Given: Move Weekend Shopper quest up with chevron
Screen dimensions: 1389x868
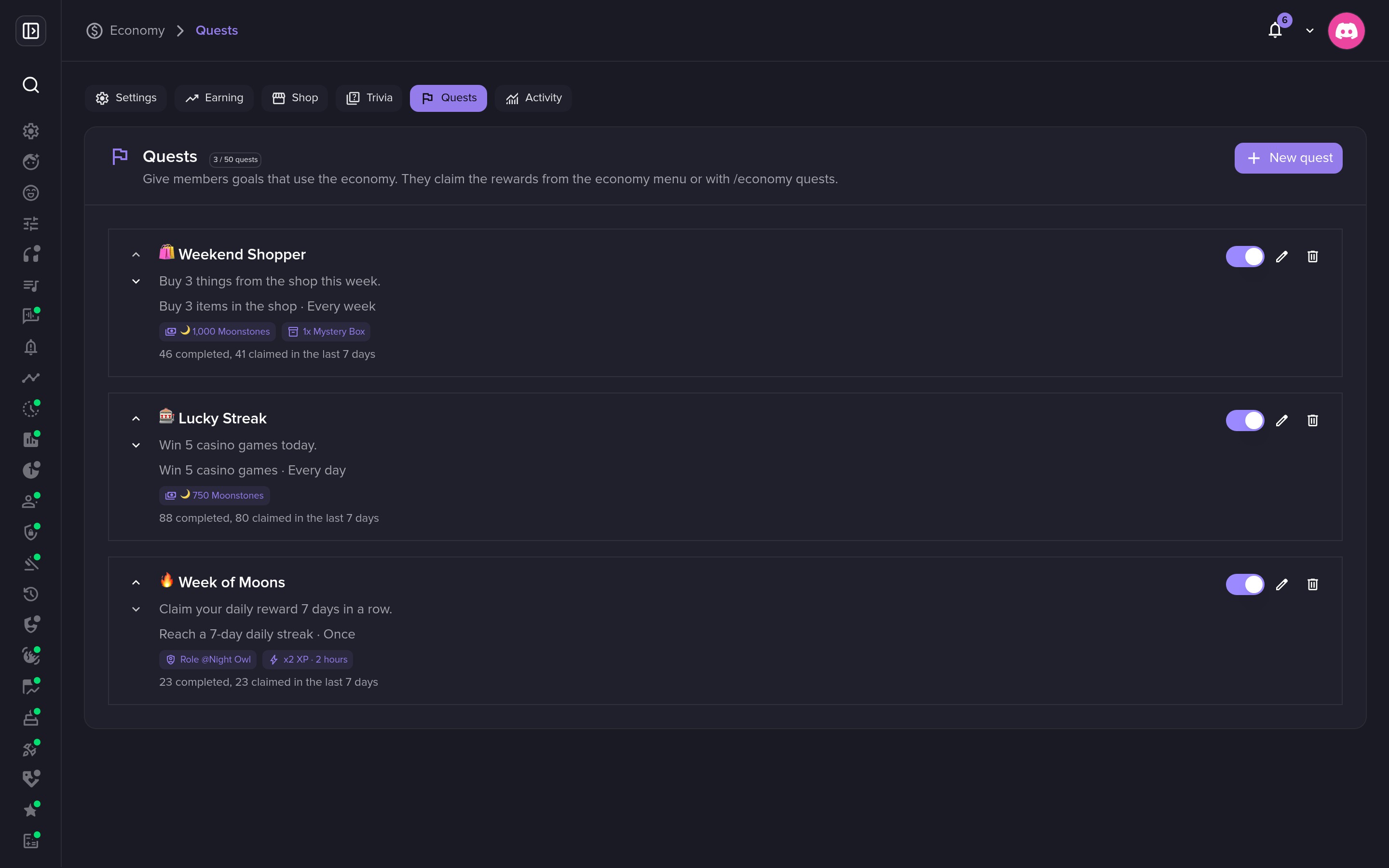Looking at the screenshot, I should (136, 255).
